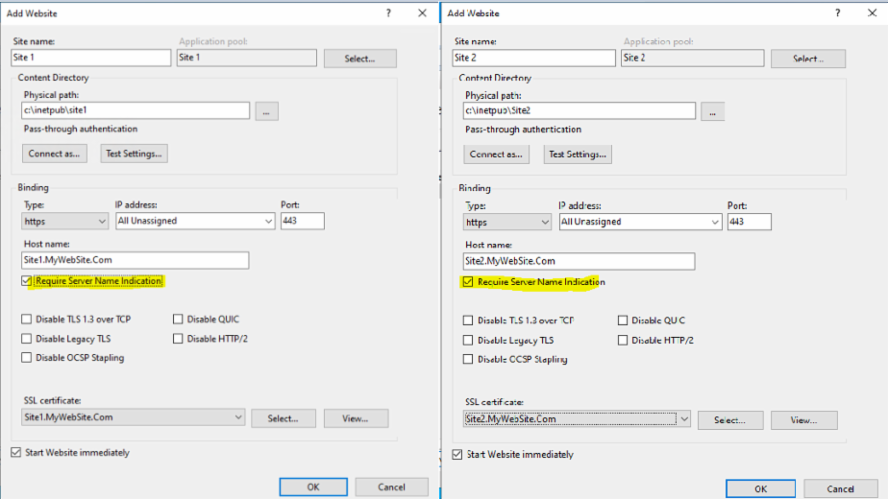Image resolution: width=888 pixels, height=499 pixels.
Task: Click application pool Select button for Site 1
Action: pyautogui.click(x=360, y=58)
